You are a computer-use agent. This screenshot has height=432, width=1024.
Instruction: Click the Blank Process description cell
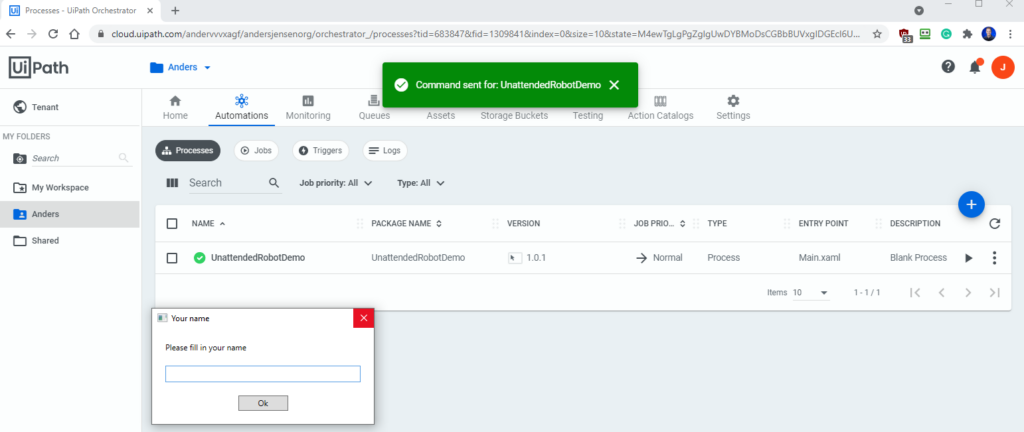[x=918, y=258]
